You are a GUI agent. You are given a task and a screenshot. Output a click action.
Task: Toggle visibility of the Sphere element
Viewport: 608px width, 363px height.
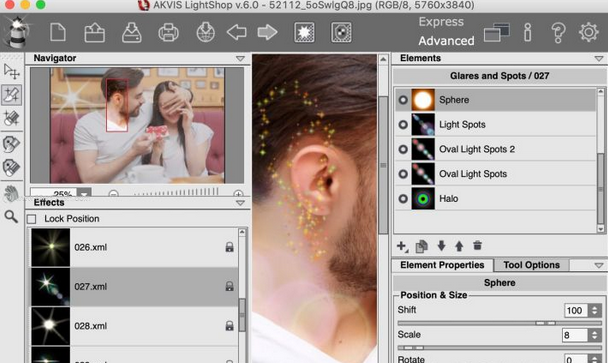pyautogui.click(x=403, y=100)
